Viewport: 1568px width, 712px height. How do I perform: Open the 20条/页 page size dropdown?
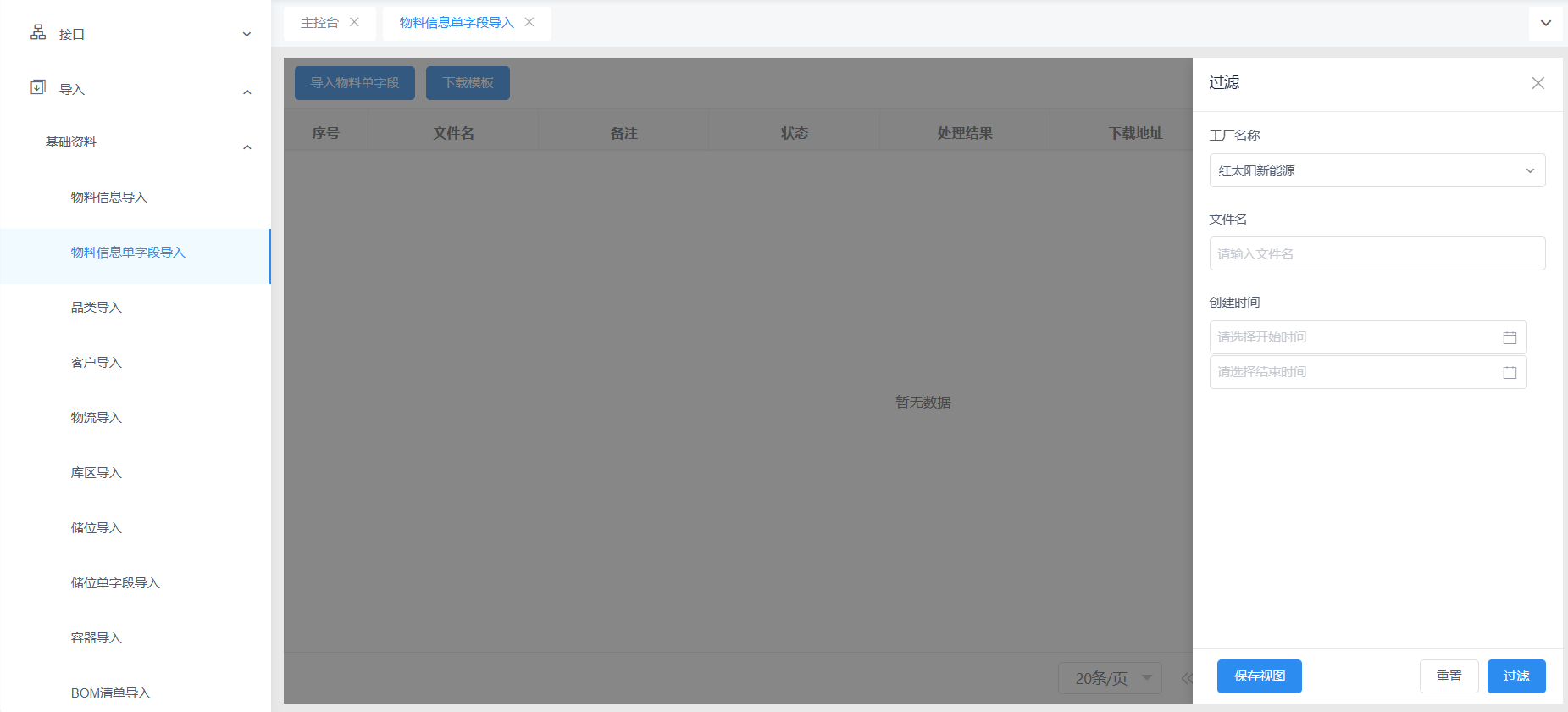pos(1110,678)
